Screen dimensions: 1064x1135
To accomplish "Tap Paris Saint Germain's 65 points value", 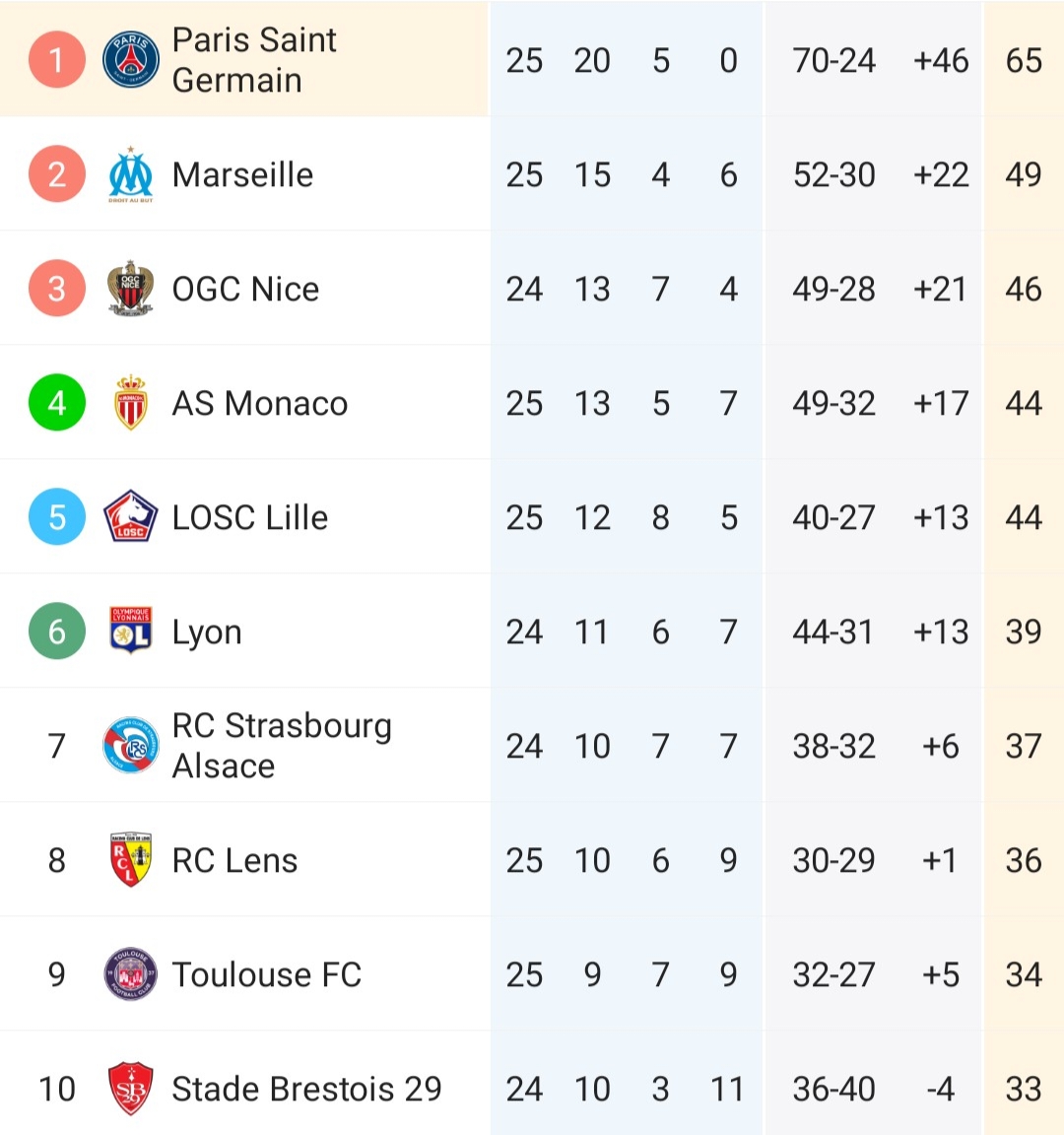I will coord(1024,60).
